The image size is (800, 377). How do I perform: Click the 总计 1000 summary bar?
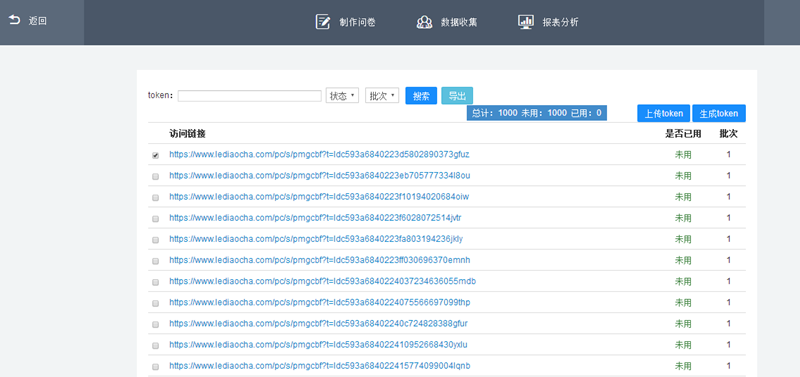point(537,113)
